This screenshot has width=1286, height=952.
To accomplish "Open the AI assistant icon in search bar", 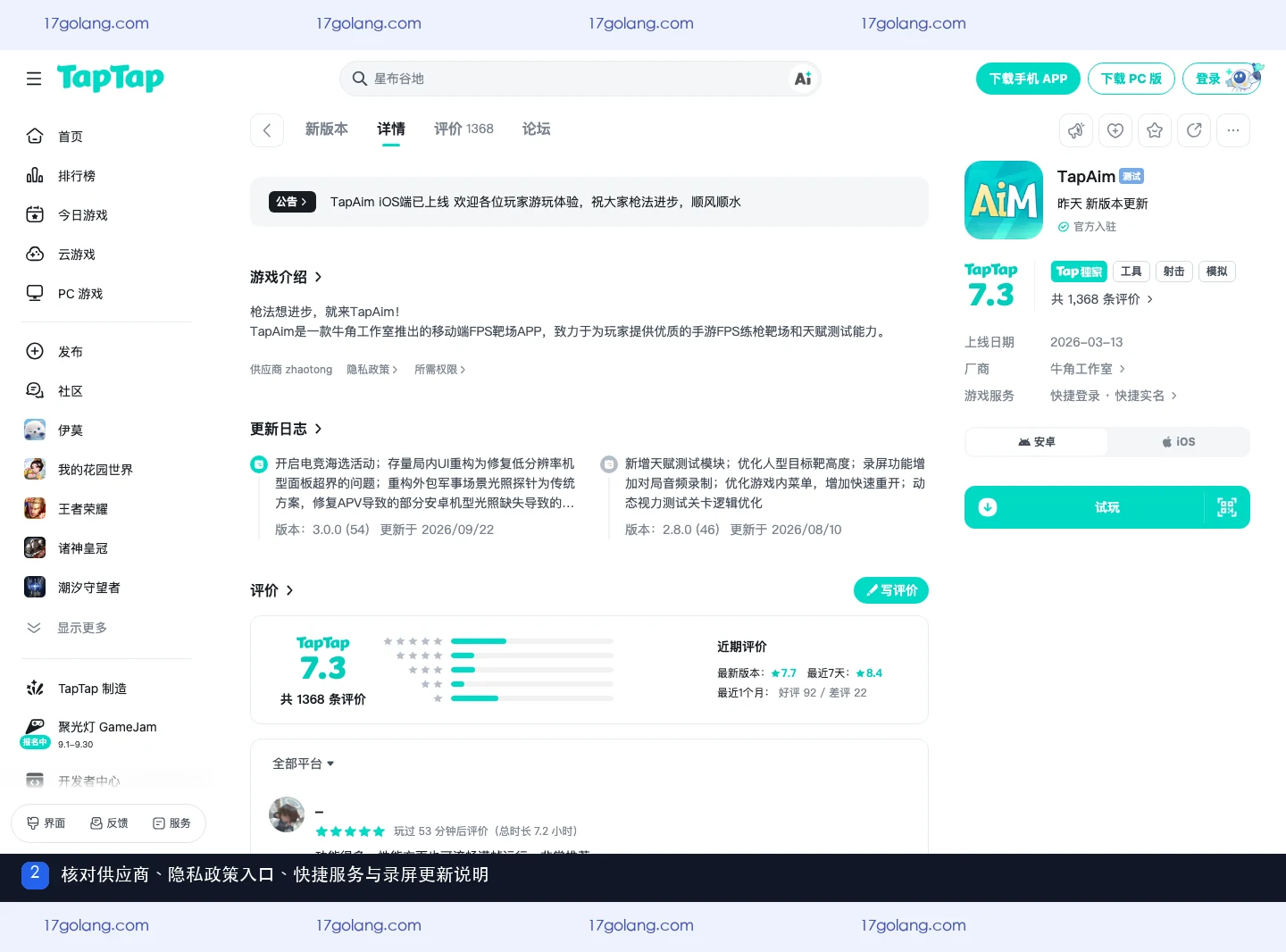I will [x=803, y=79].
